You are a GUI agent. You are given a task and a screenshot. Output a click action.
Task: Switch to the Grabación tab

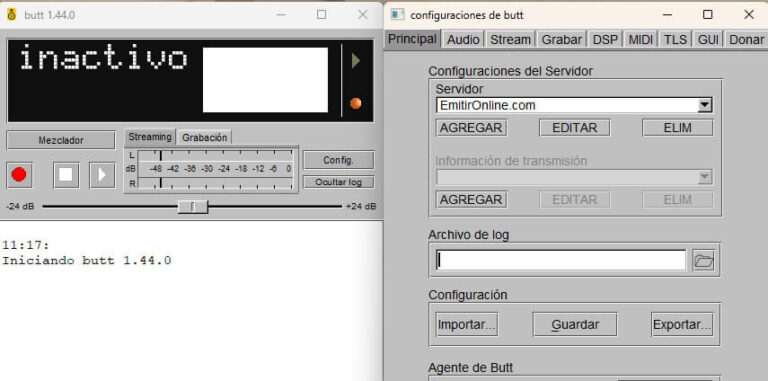(x=205, y=138)
